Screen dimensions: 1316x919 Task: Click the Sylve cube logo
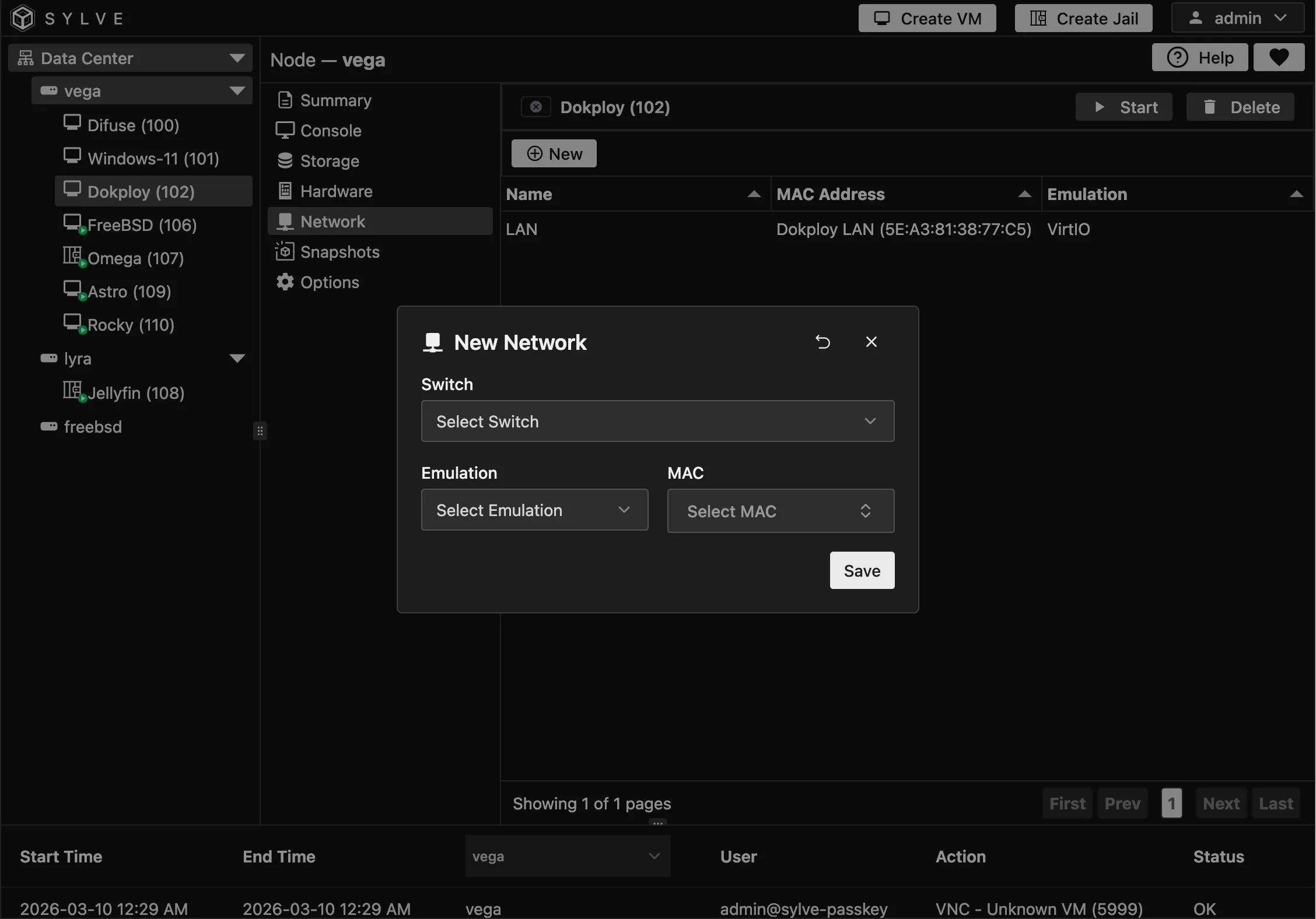[22, 17]
